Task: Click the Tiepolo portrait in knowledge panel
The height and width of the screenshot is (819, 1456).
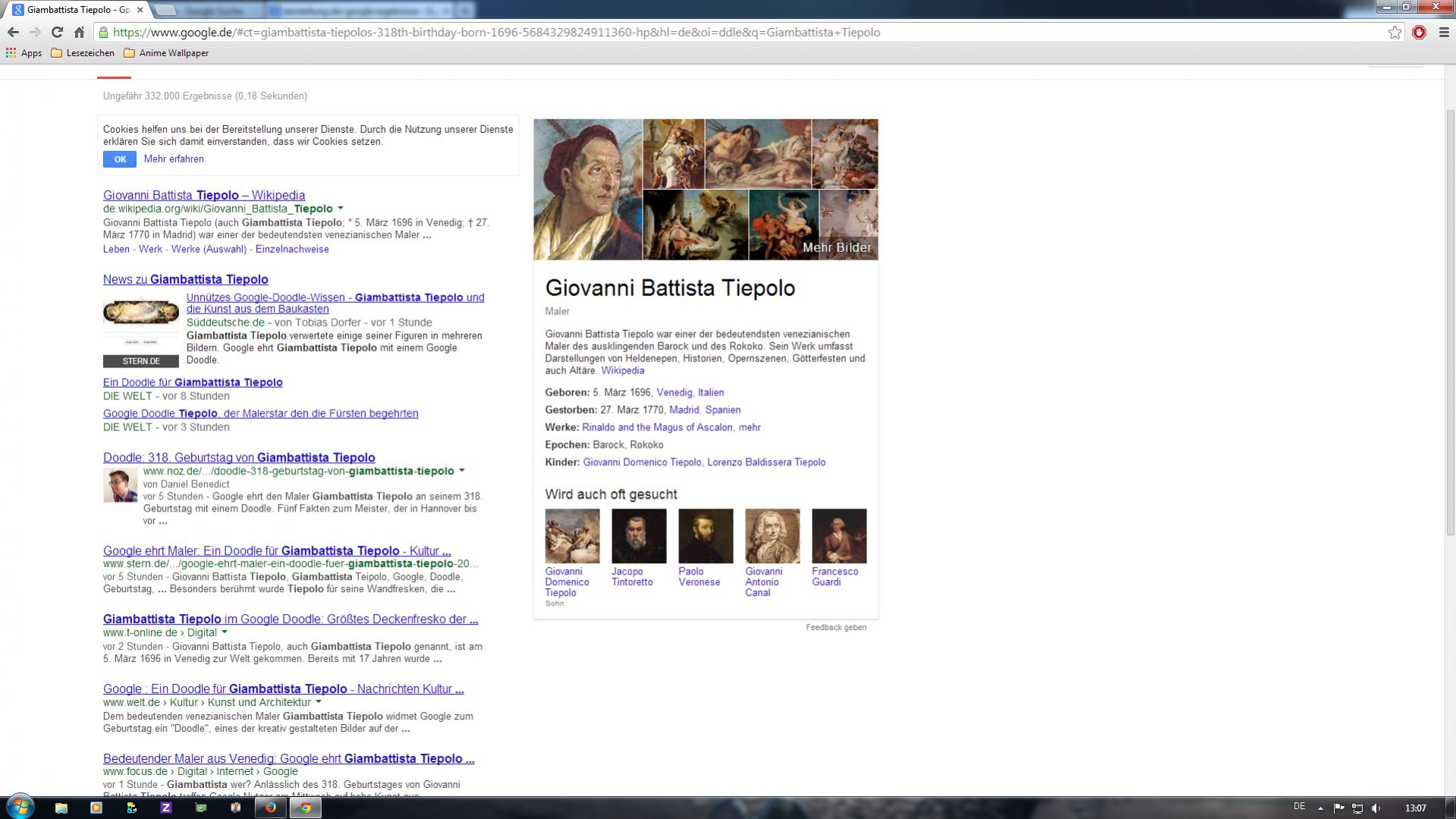Action: pos(588,190)
